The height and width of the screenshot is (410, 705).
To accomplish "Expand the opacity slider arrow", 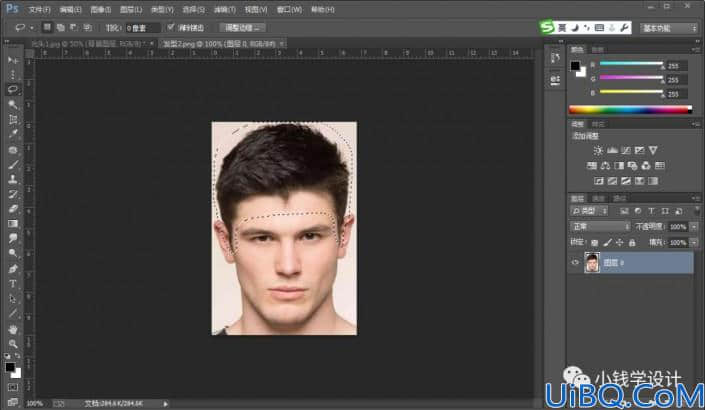I will 694,227.
